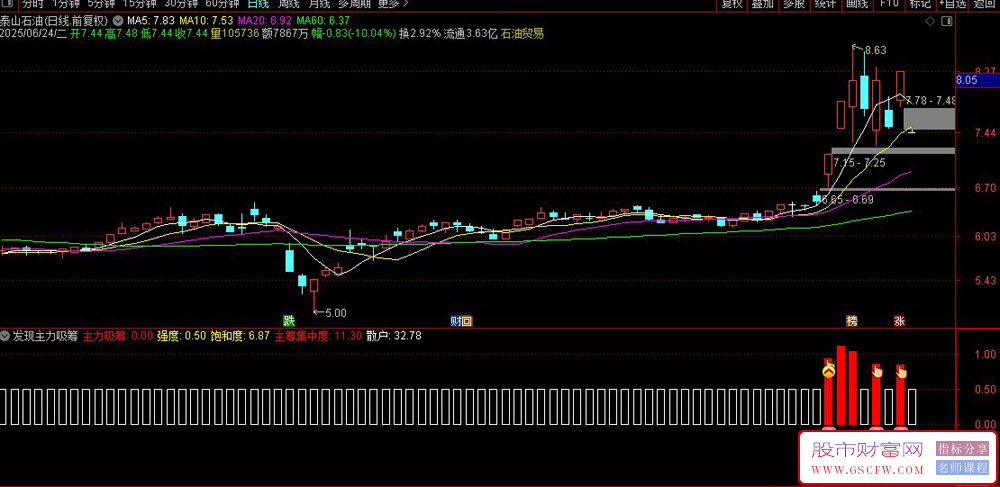Click the 换2.92% turnover value
1000x487 pixels.
coord(420,34)
